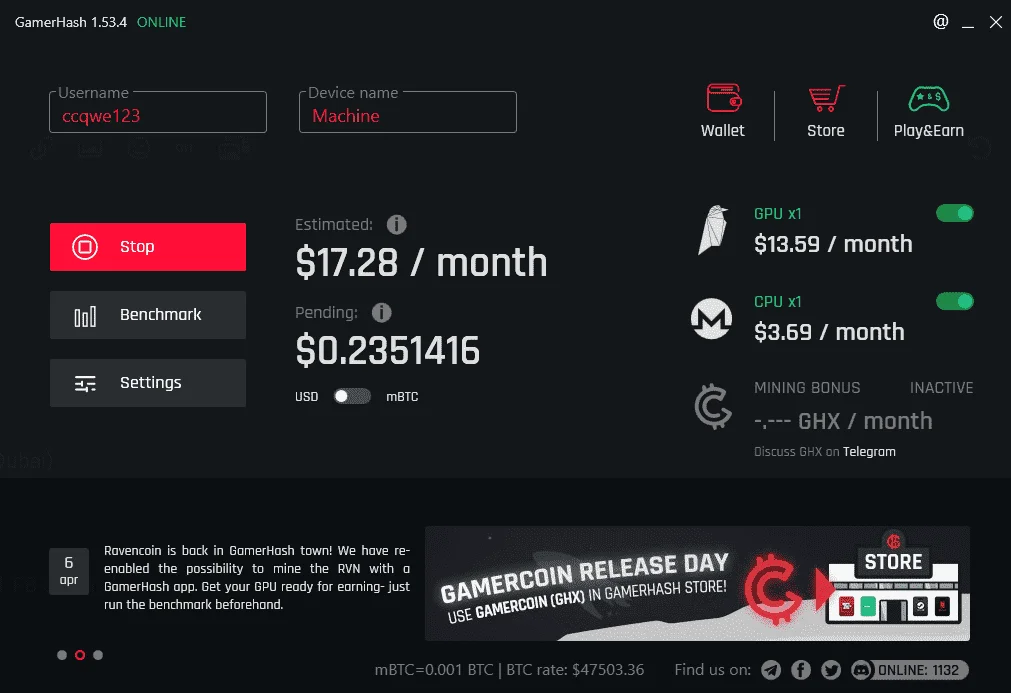
Task: Click the Monero coin icon
Action: click(x=711, y=318)
